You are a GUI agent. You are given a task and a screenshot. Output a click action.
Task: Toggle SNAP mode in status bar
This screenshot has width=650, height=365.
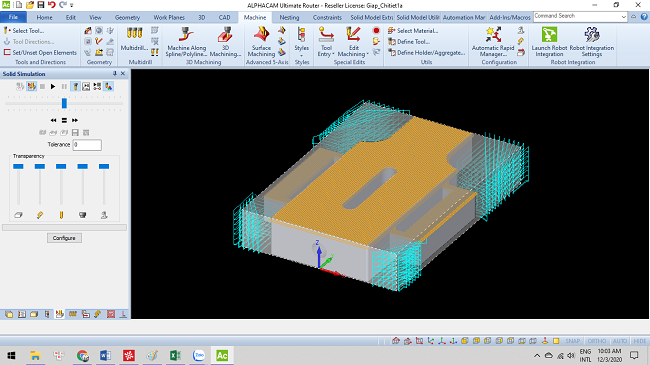point(572,341)
